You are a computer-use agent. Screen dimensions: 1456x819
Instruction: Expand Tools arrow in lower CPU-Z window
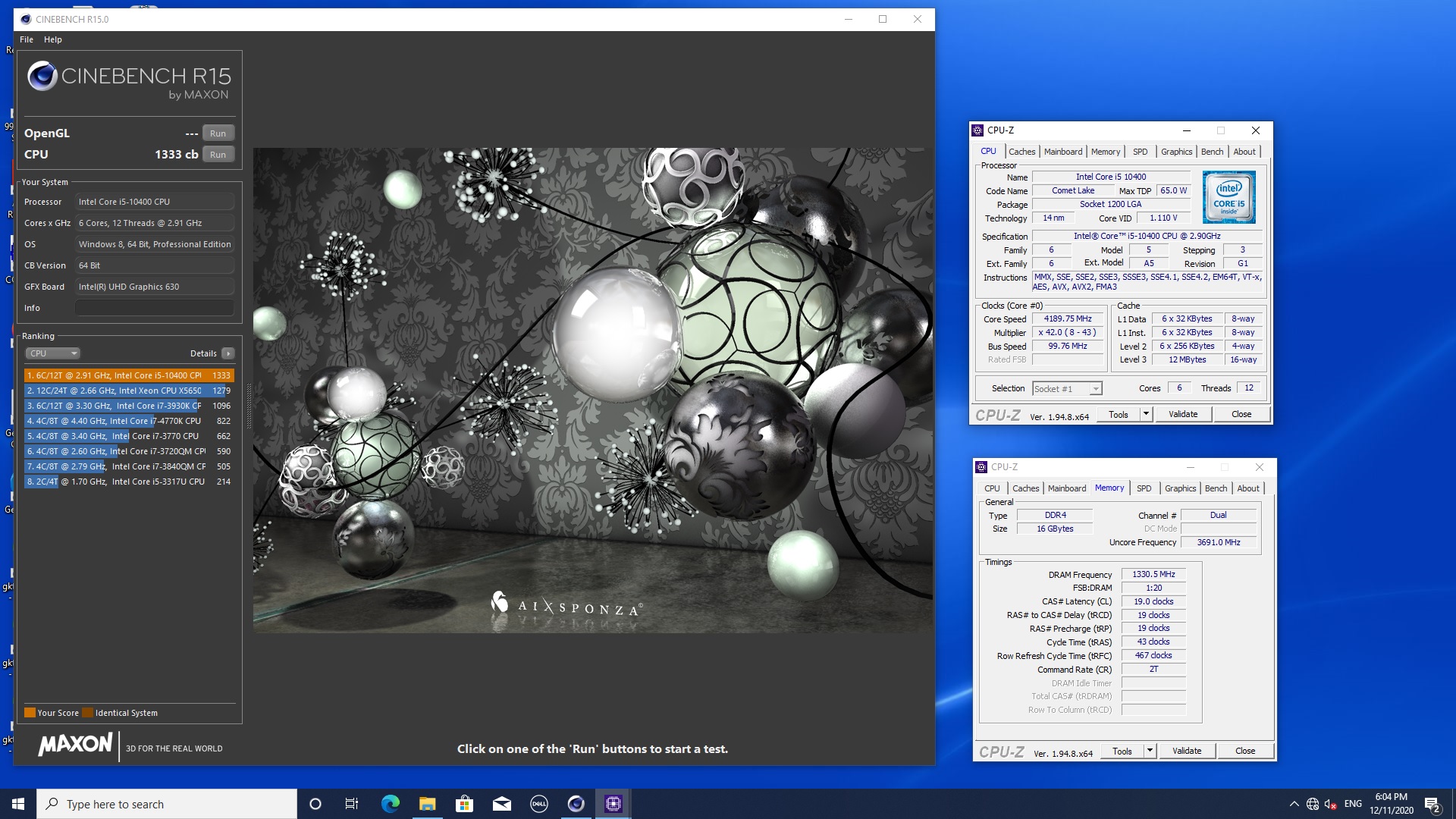coord(1150,752)
